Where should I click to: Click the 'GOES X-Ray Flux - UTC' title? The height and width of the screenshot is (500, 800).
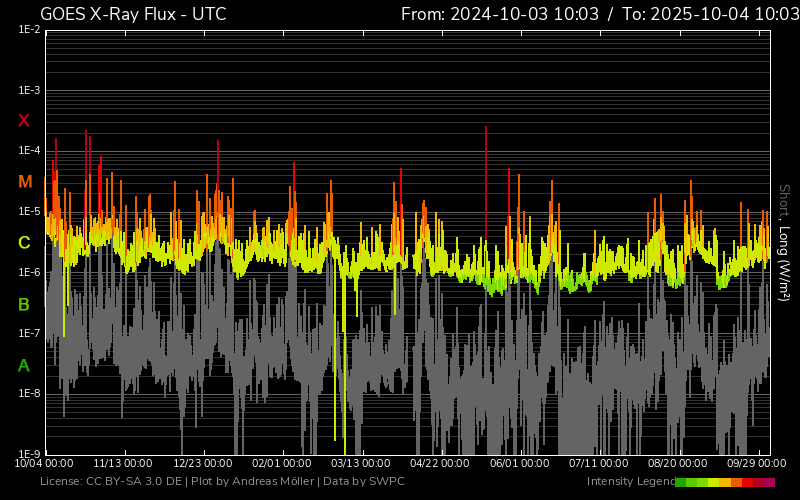tap(133, 14)
